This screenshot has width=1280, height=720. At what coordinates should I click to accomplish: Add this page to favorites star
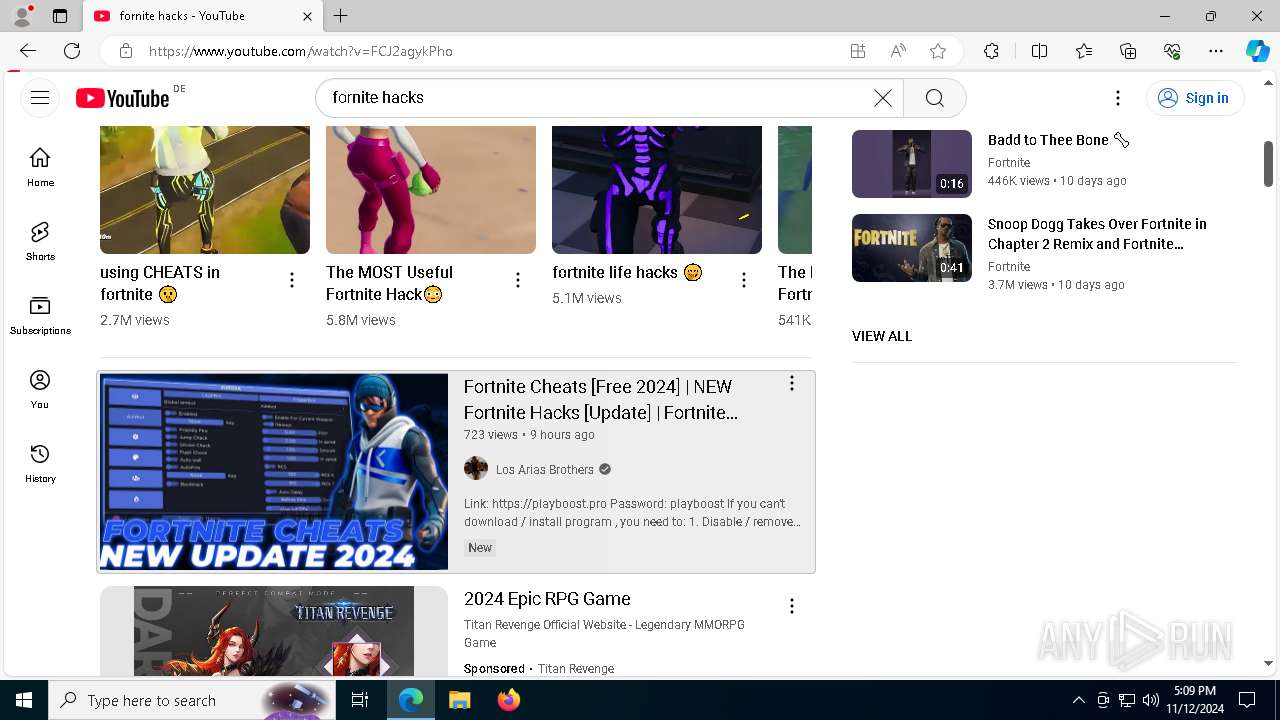click(938, 51)
